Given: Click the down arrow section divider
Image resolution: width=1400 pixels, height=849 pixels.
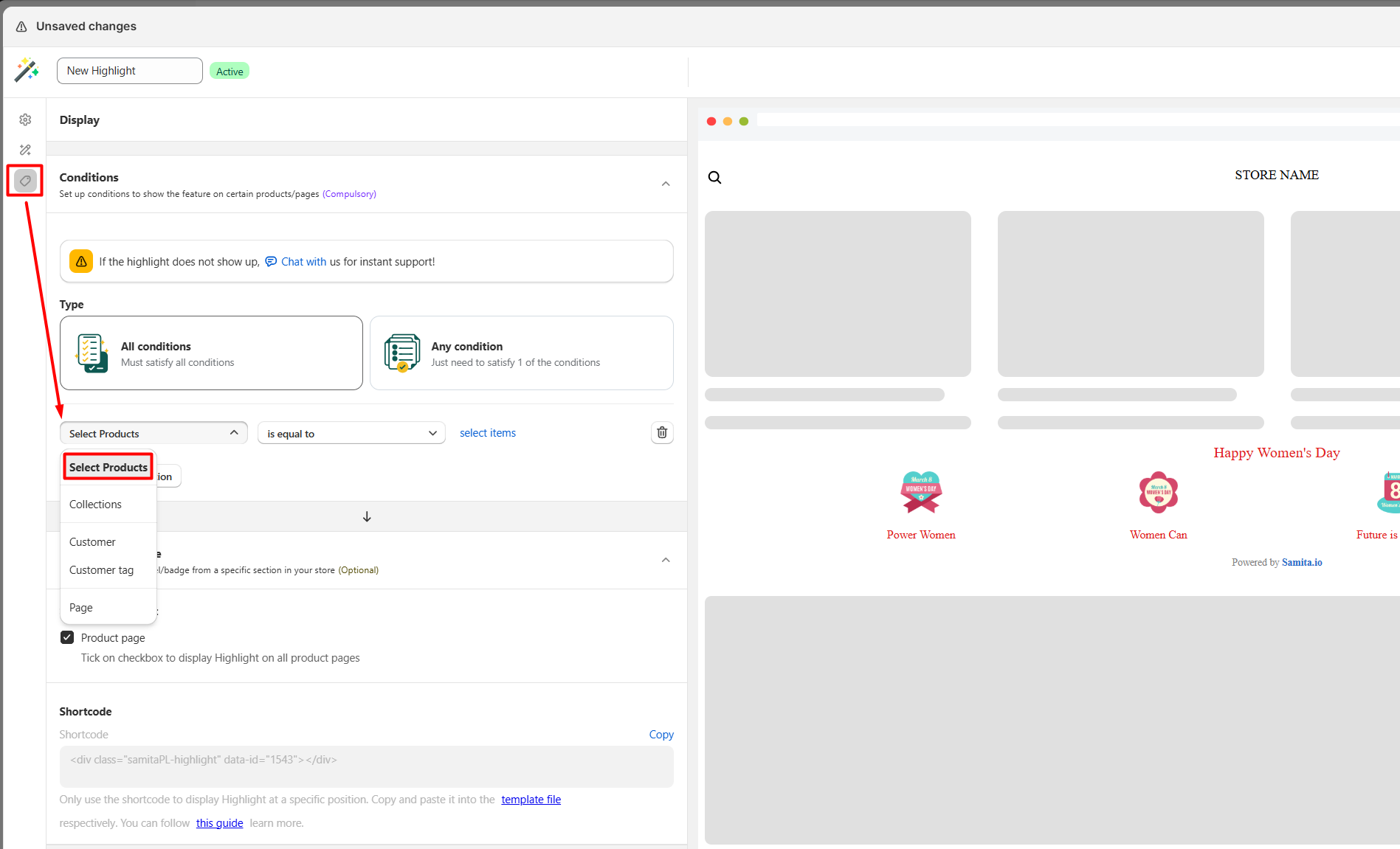Looking at the screenshot, I should 367,516.
